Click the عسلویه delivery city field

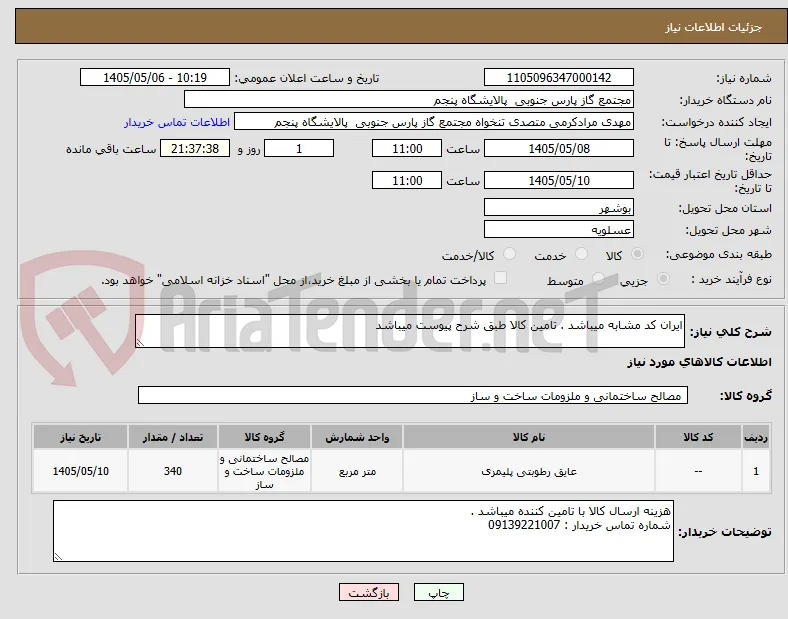click(x=559, y=230)
